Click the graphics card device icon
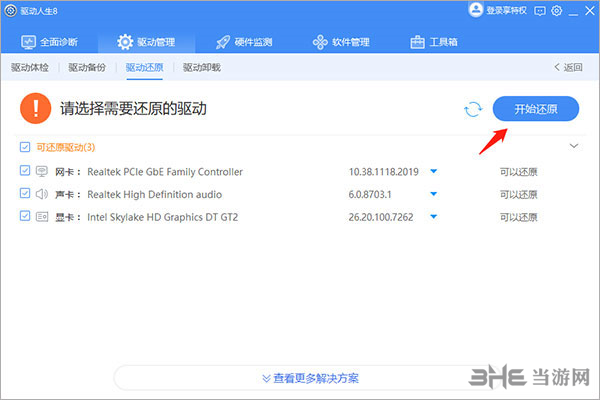This screenshot has width=600, height=400. point(42,217)
